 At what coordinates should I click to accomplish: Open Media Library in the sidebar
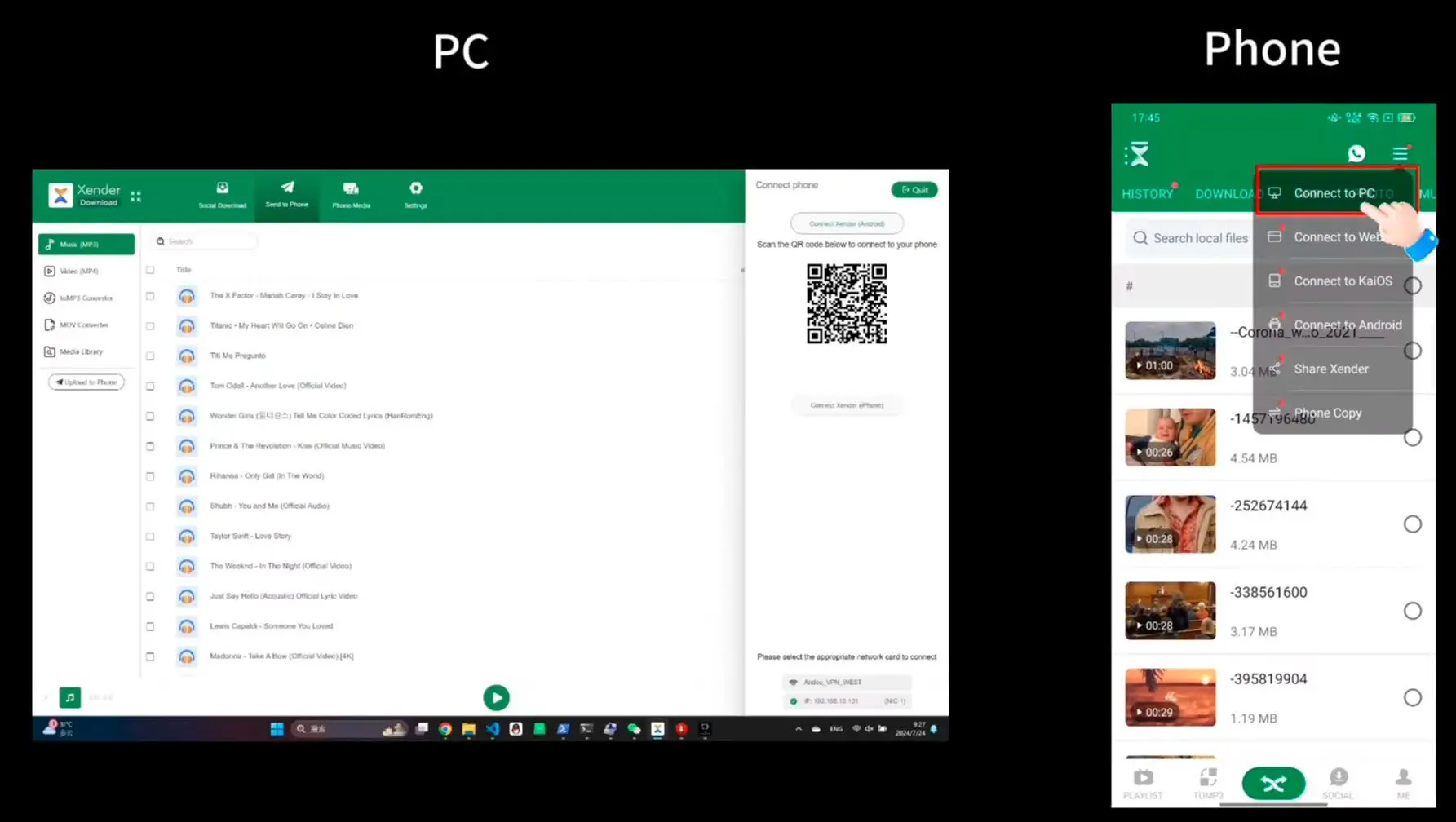pyautogui.click(x=73, y=351)
